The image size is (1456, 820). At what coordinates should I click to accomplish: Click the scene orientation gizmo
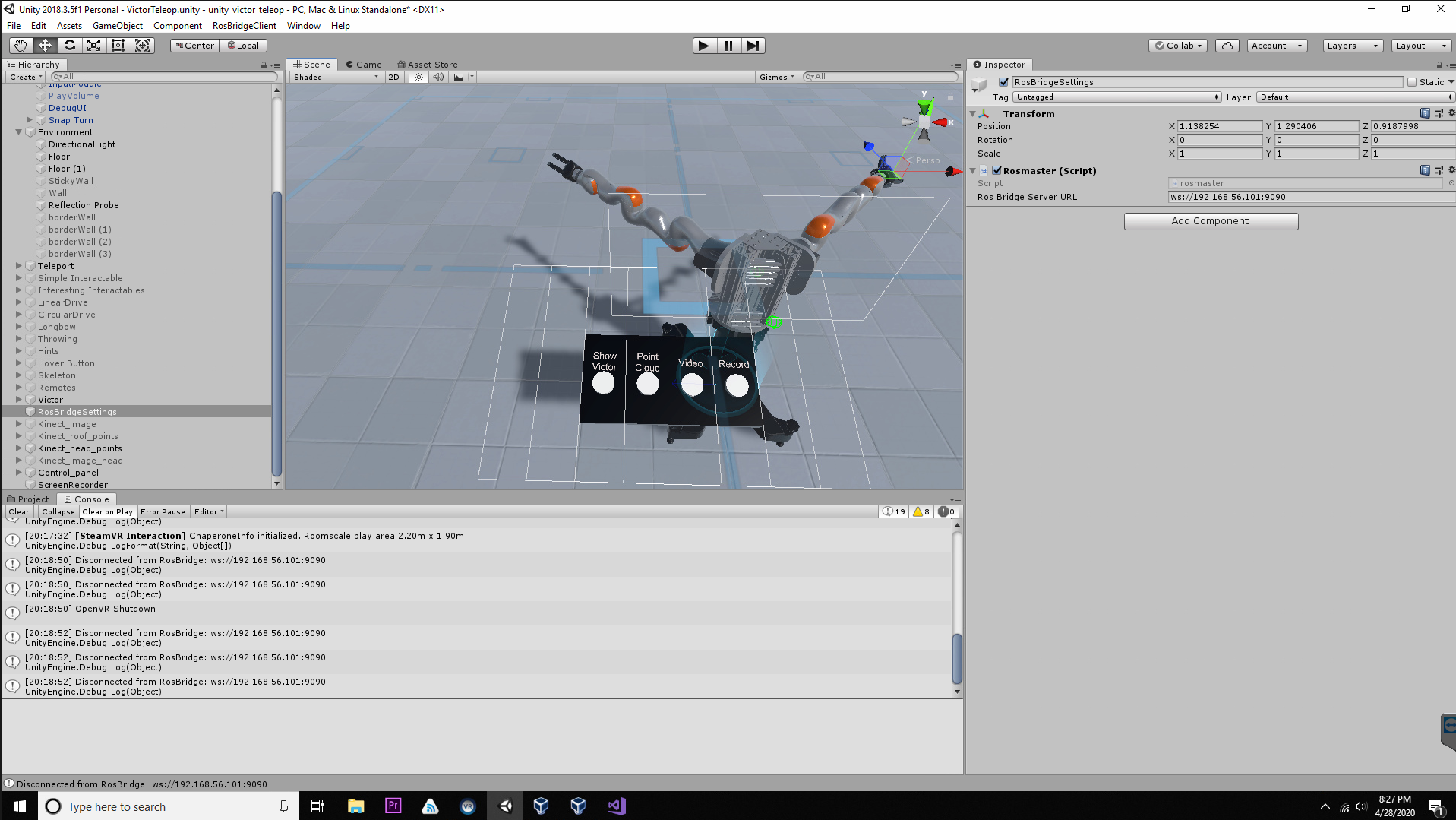(x=924, y=120)
